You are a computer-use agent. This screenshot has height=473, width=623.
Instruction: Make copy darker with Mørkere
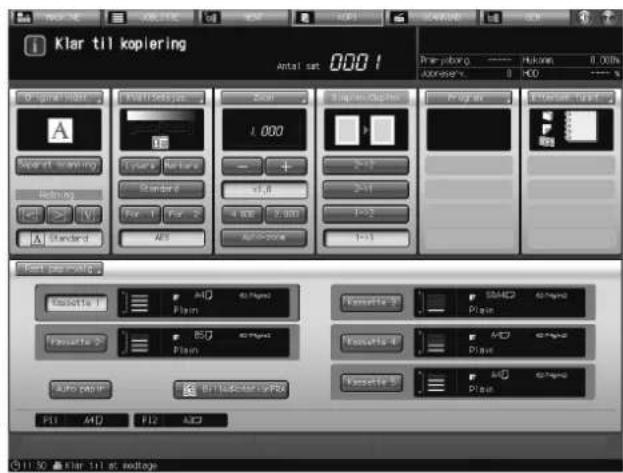(184, 166)
